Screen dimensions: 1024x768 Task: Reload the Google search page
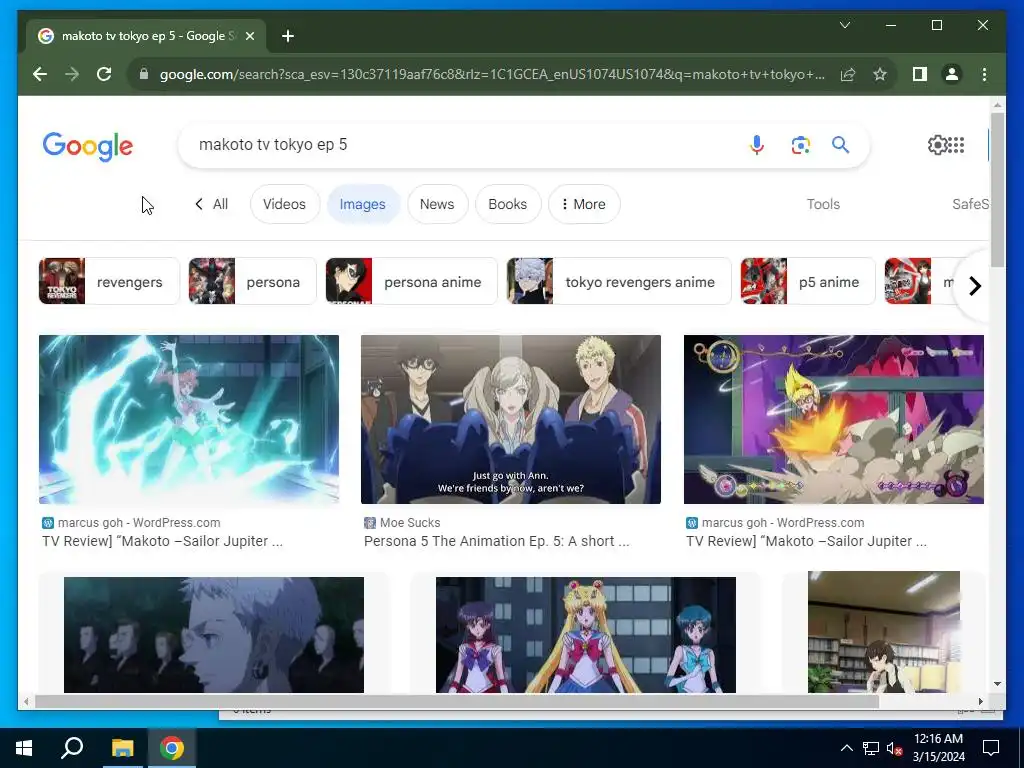click(104, 74)
